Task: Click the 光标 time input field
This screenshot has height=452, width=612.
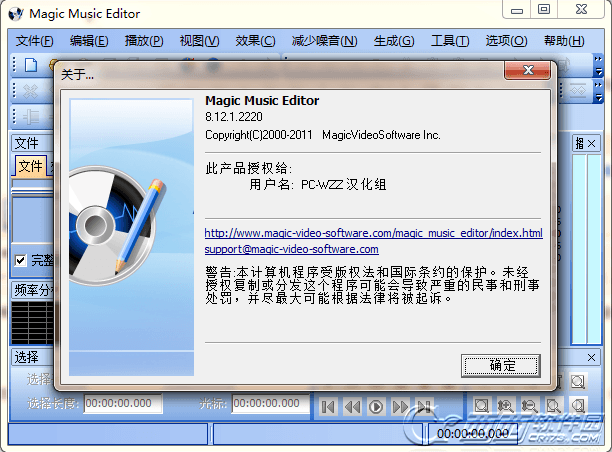Action: pos(271,403)
